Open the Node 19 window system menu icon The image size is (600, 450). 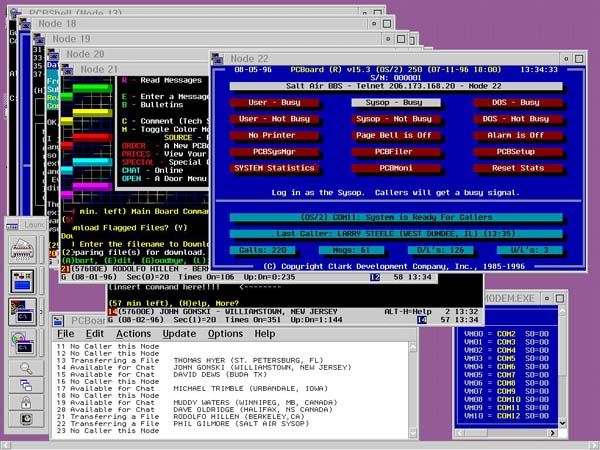39,39
